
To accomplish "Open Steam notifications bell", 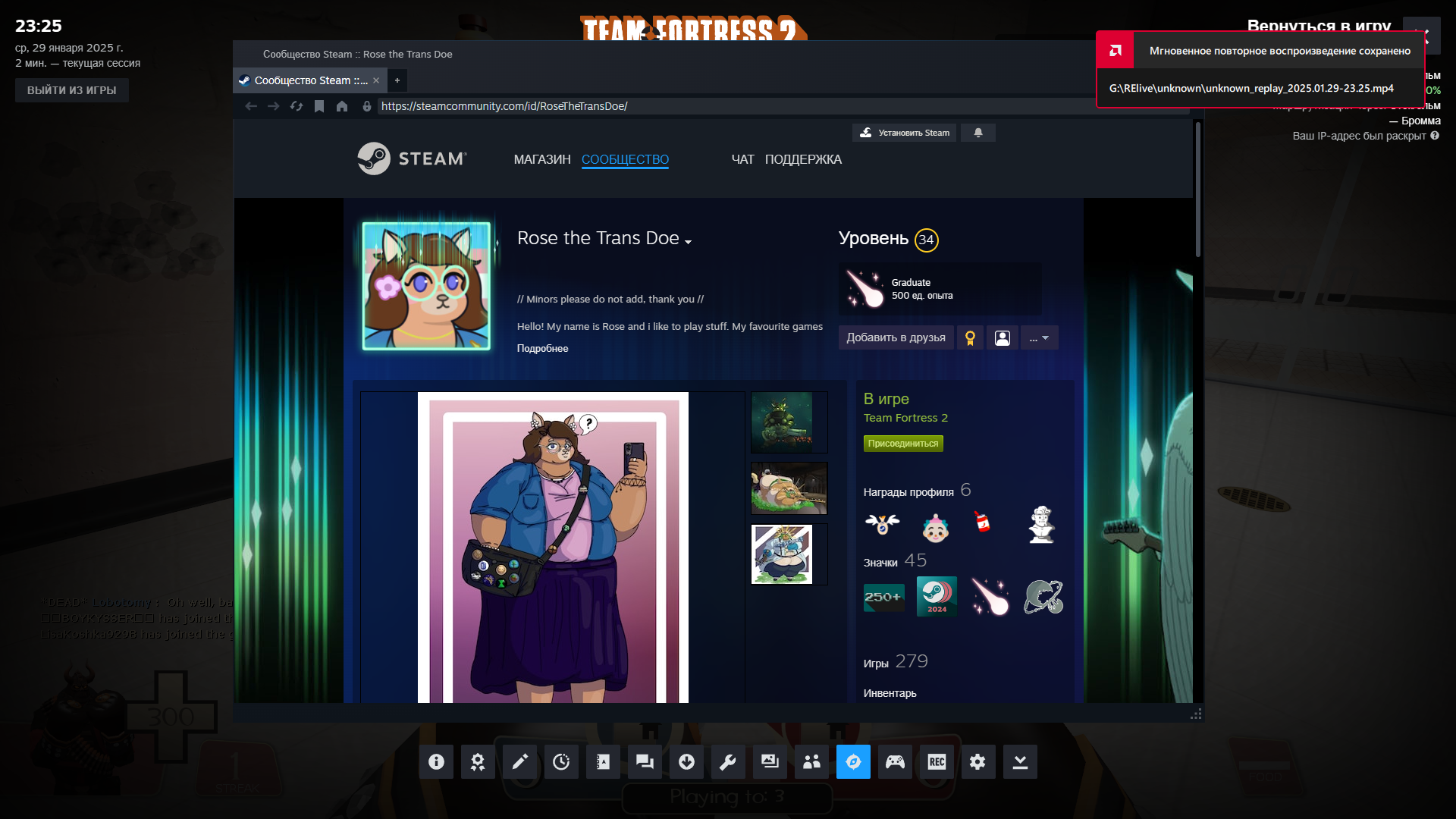I will pyautogui.click(x=978, y=133).
